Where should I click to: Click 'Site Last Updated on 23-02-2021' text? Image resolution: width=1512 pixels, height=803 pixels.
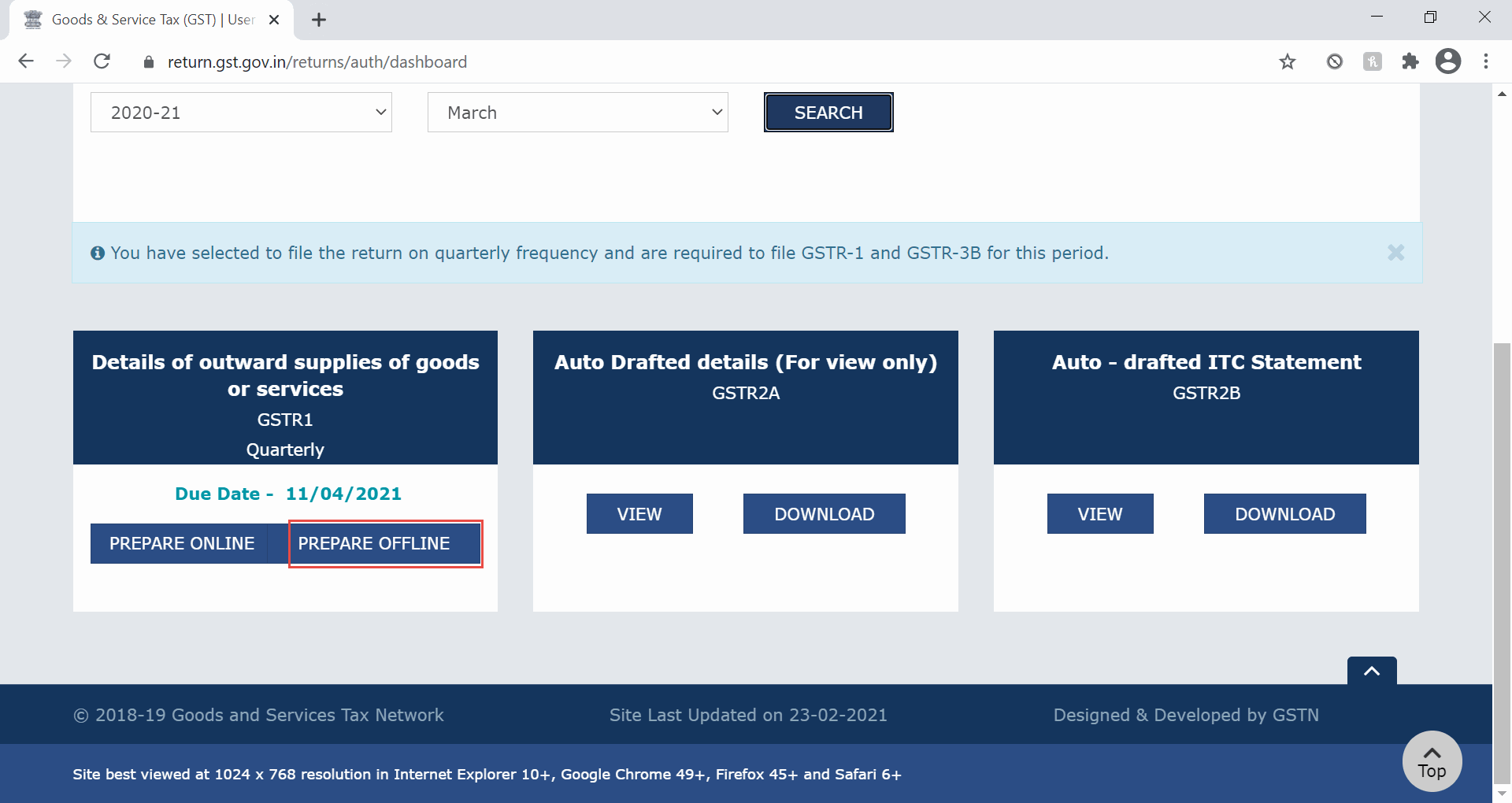pyautogui.click(x=748, y=715)
